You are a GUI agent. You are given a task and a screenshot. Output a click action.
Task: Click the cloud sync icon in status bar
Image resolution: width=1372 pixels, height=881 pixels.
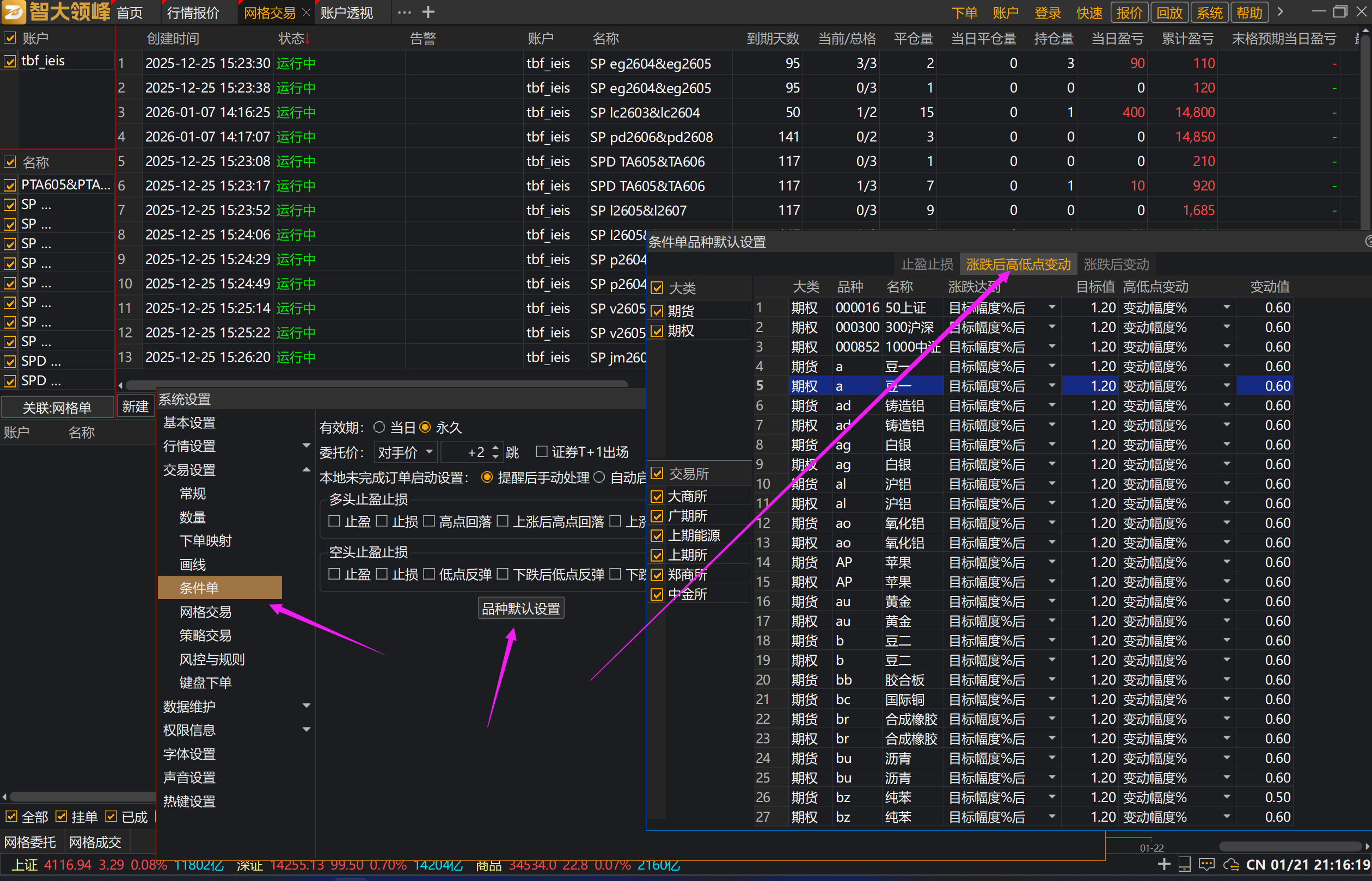click(1230, 865)
